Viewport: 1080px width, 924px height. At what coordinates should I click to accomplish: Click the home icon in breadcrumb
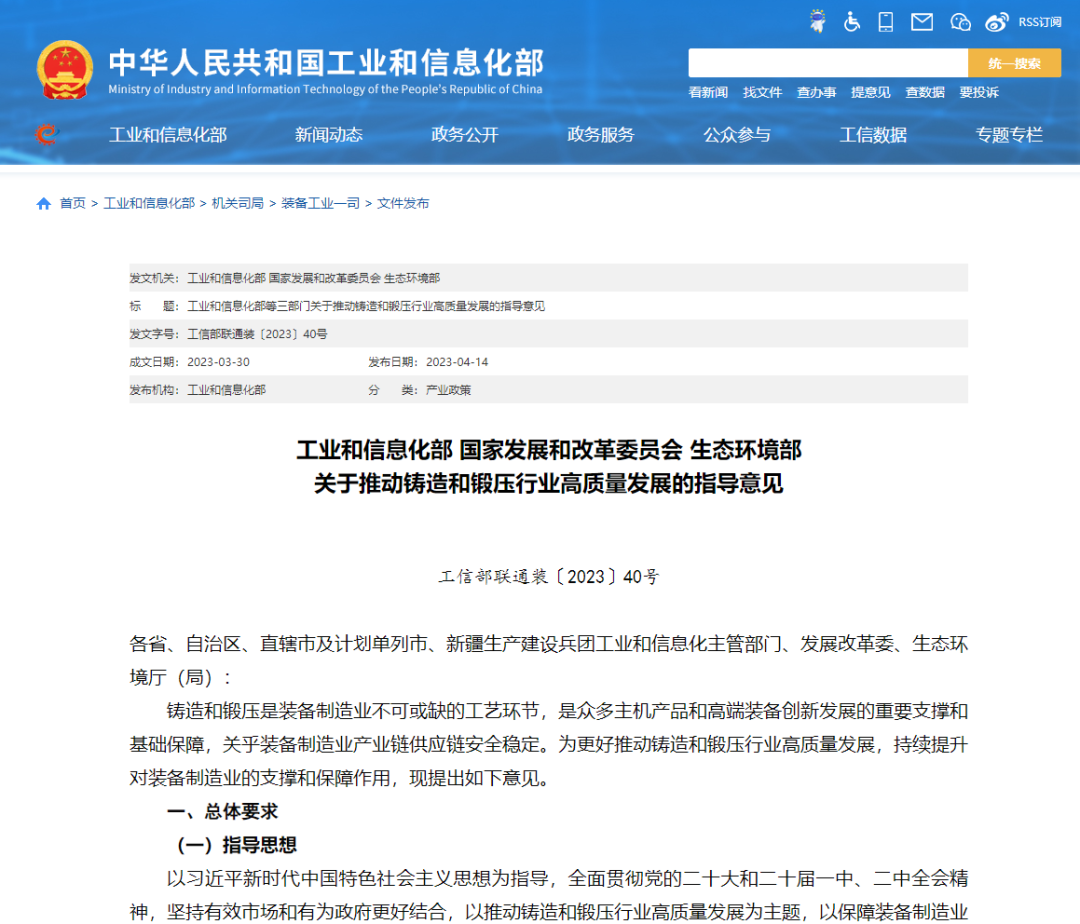pyautogui.click(x=43, y=204)
